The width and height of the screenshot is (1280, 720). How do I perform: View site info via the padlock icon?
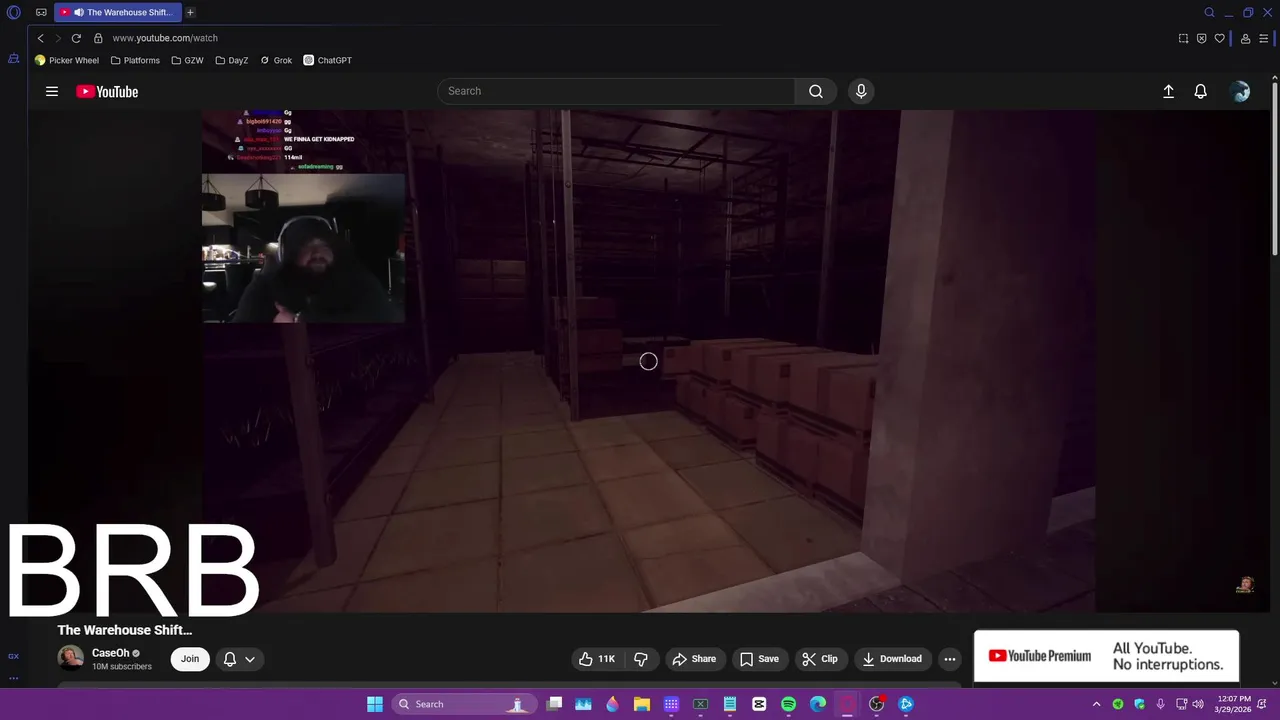point(98,38)
